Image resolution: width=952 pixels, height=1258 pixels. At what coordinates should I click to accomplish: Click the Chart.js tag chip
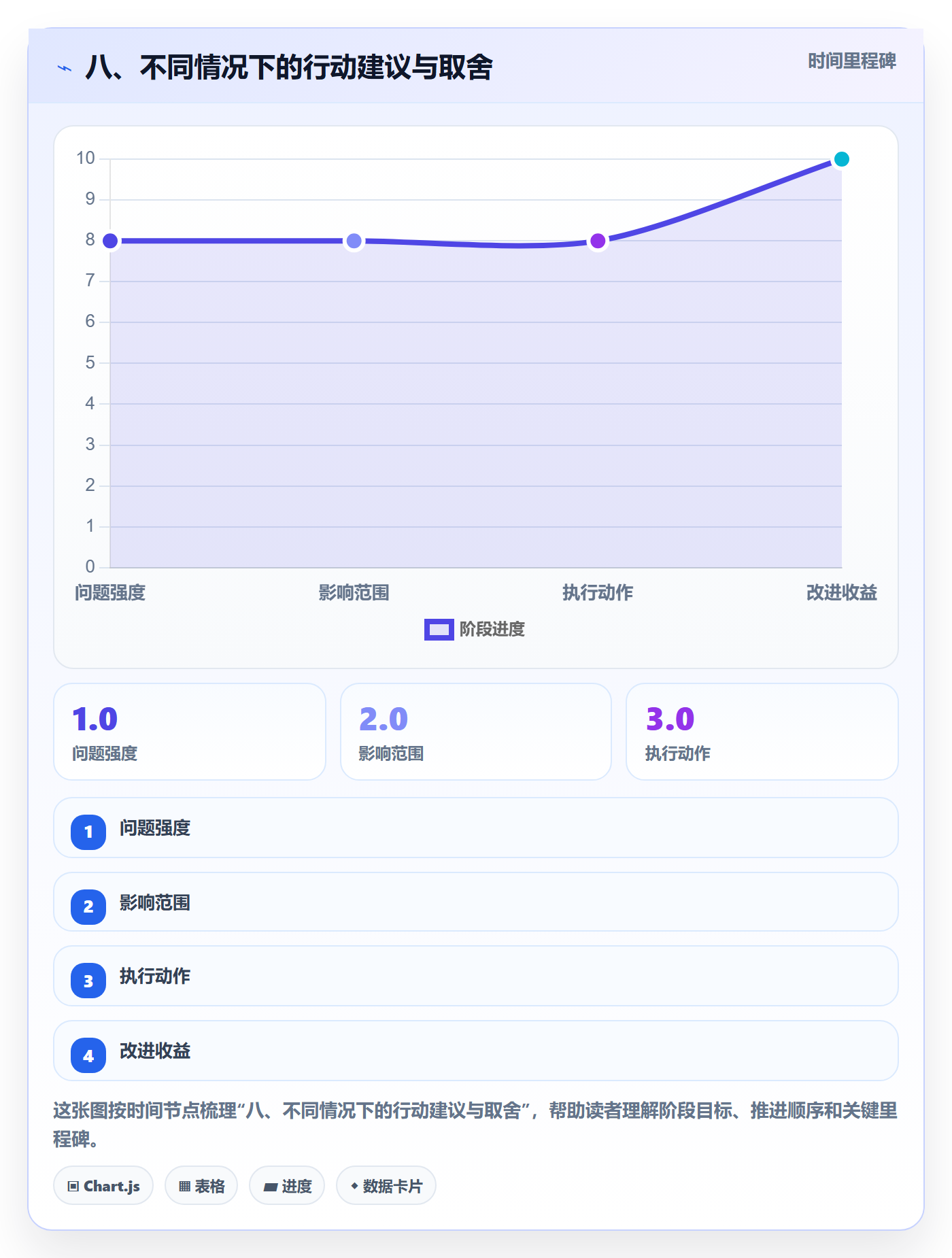[103, 1186]
